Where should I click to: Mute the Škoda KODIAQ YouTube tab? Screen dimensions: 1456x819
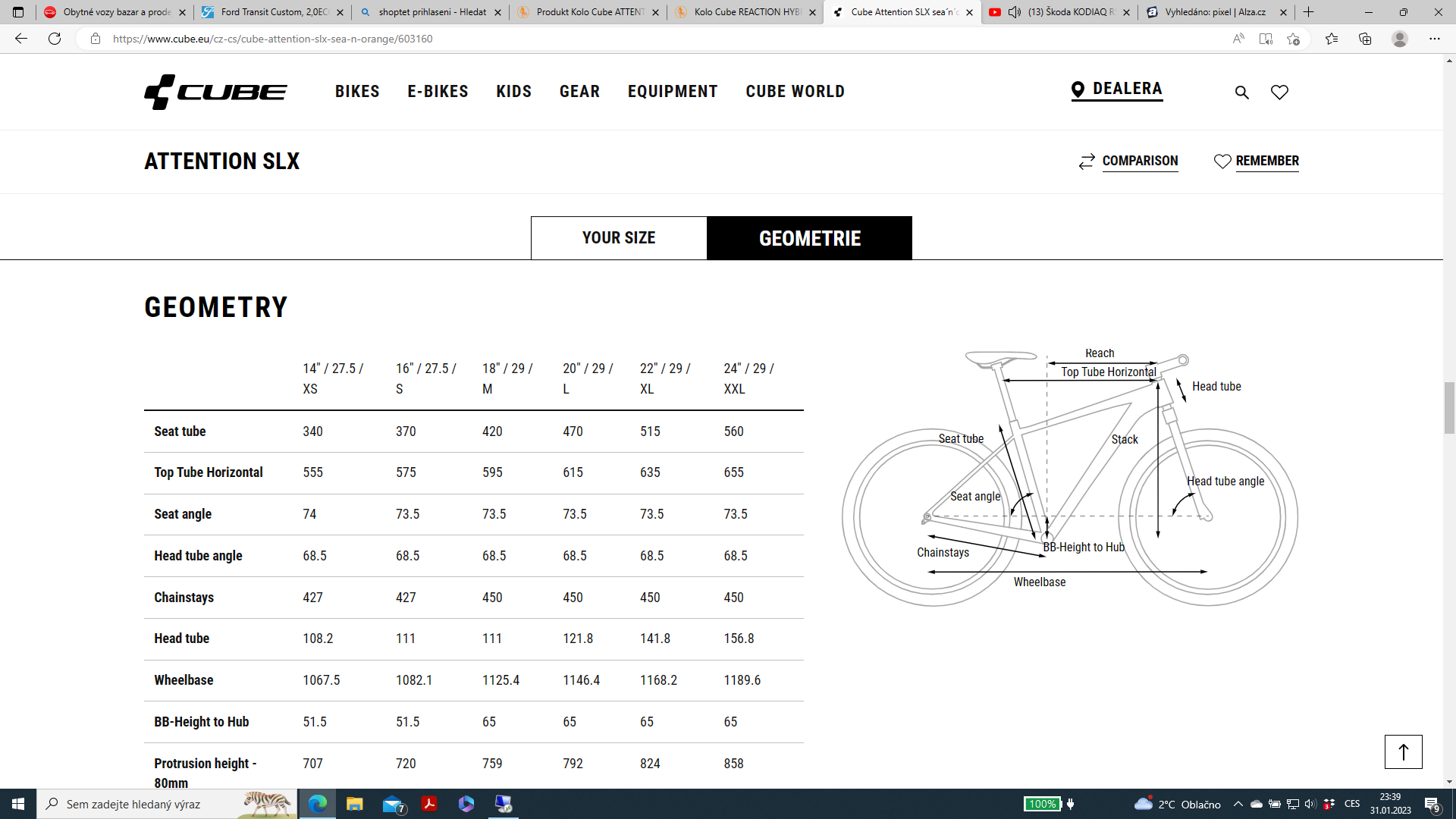pyautogui.click(x=1014, y=12)
